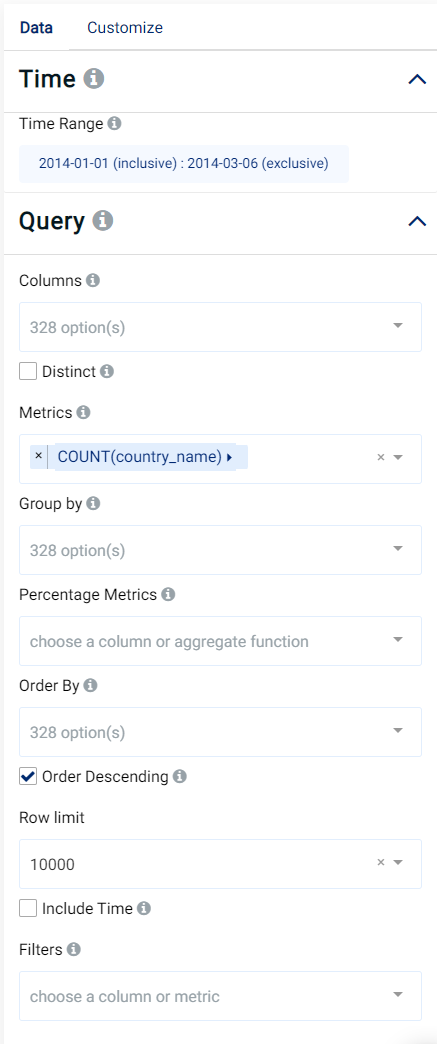Enable the Distinct checkbox

(28, 371)
